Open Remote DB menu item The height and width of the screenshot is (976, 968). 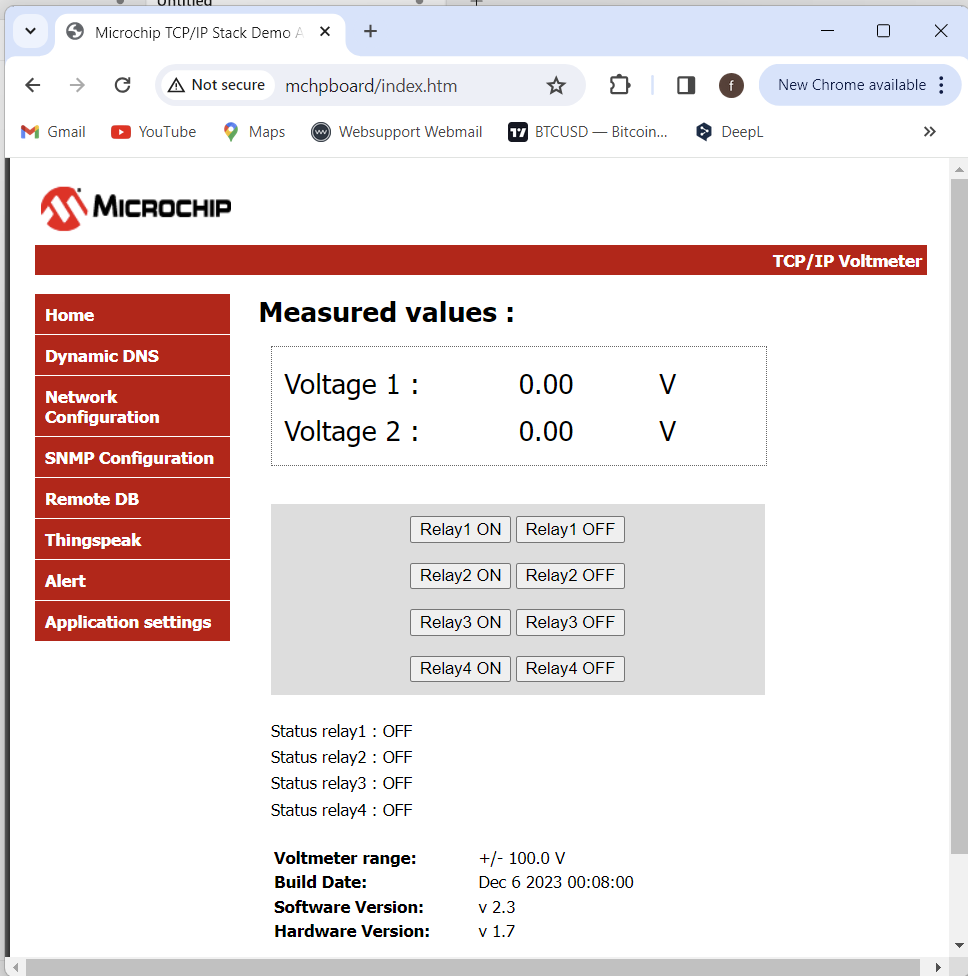point(133,499)
